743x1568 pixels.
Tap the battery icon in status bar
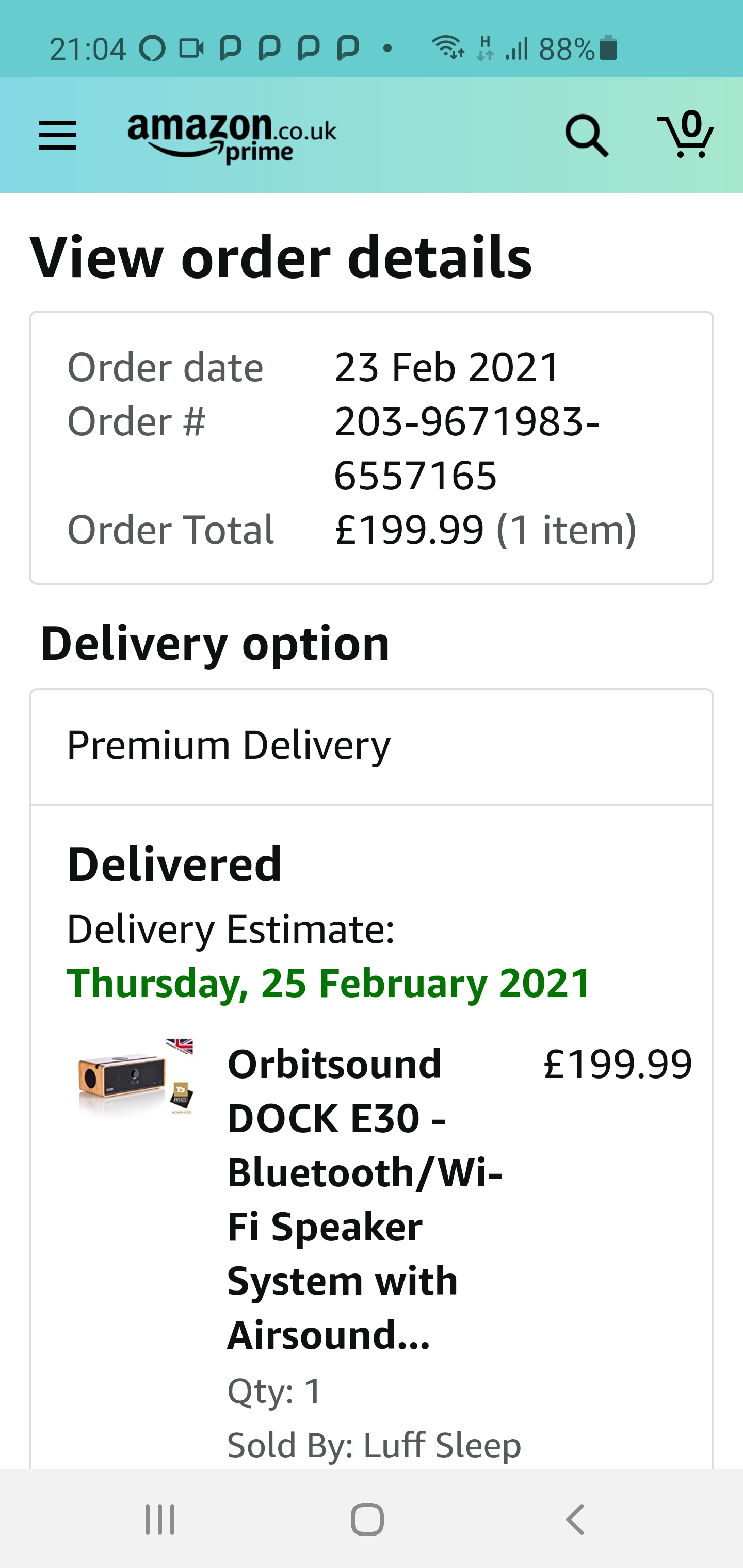pyautogui.click(x=608, y=48)
